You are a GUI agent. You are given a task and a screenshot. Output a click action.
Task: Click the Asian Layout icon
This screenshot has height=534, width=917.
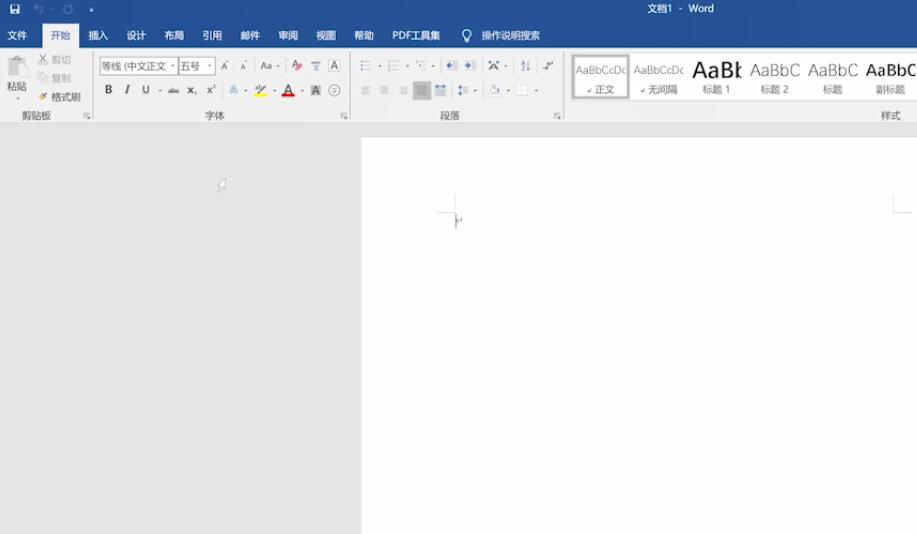494,66
